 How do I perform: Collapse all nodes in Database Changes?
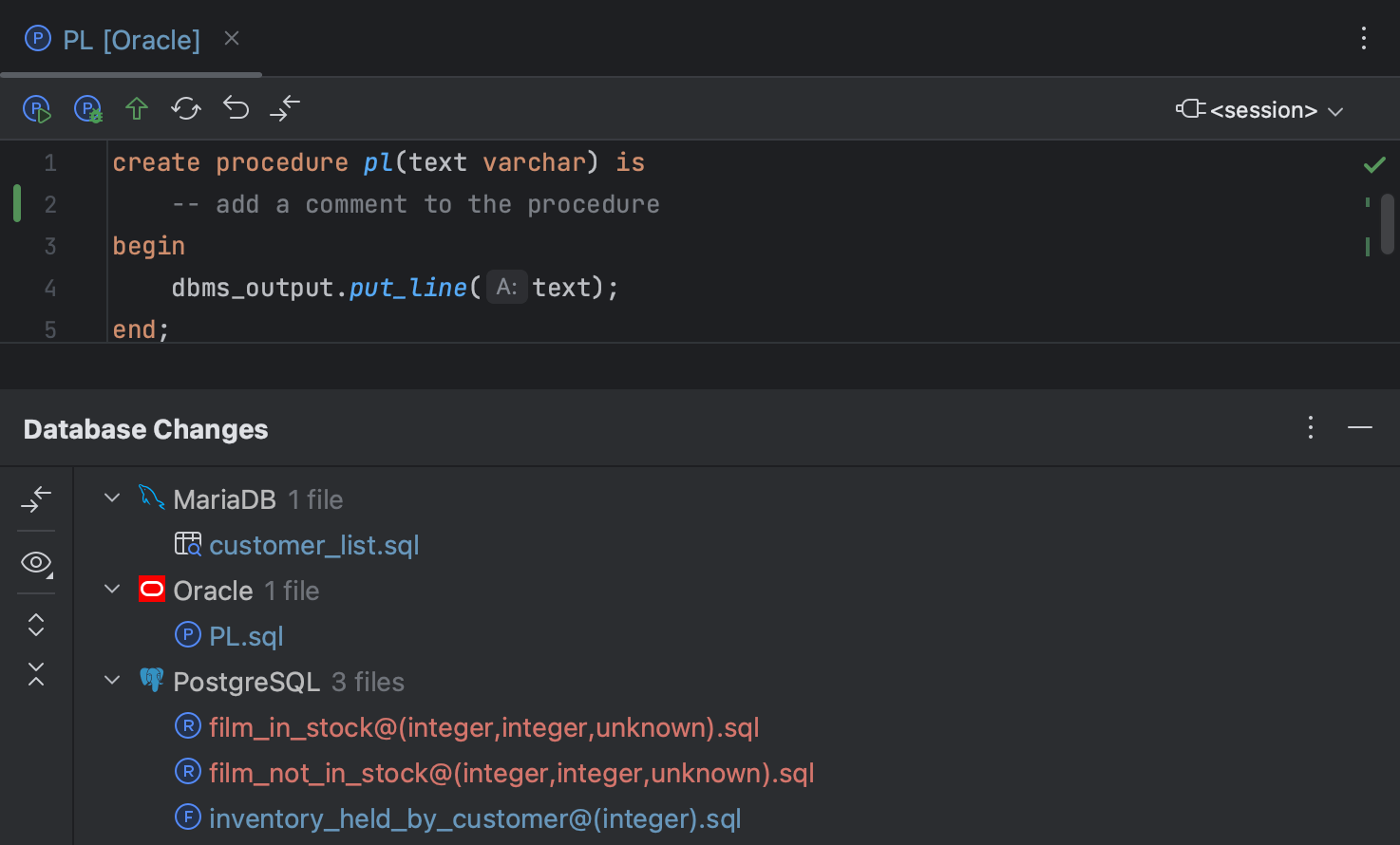(x=35, y=675)
